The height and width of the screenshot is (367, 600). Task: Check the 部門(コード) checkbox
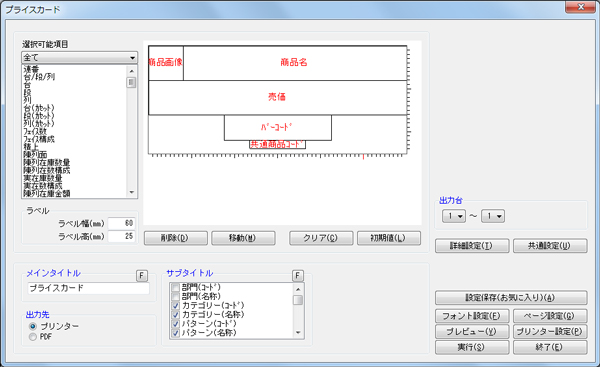(x=176, y=287)
